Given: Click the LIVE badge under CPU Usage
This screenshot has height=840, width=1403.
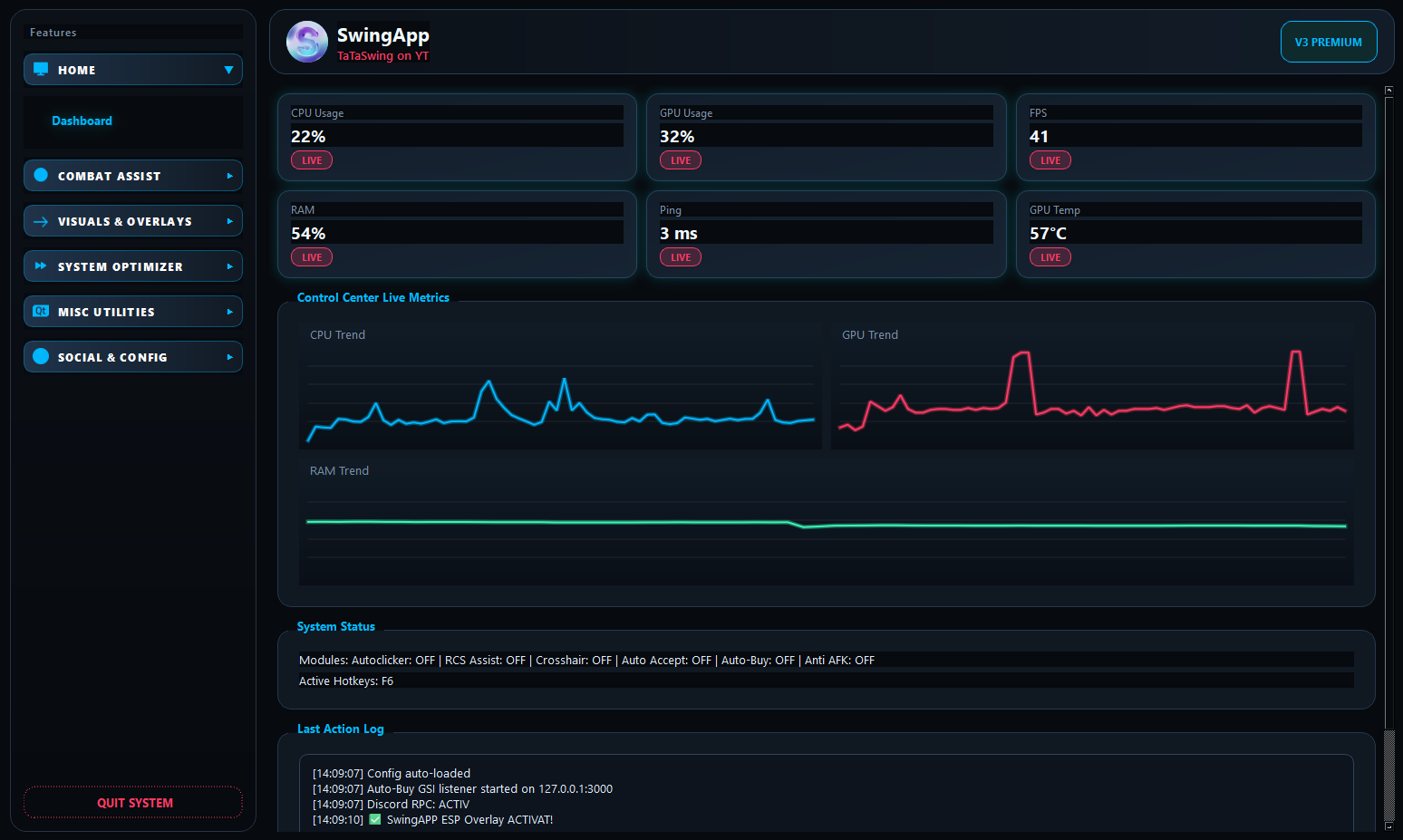Looking at the screenshot, I should (312, 160).
